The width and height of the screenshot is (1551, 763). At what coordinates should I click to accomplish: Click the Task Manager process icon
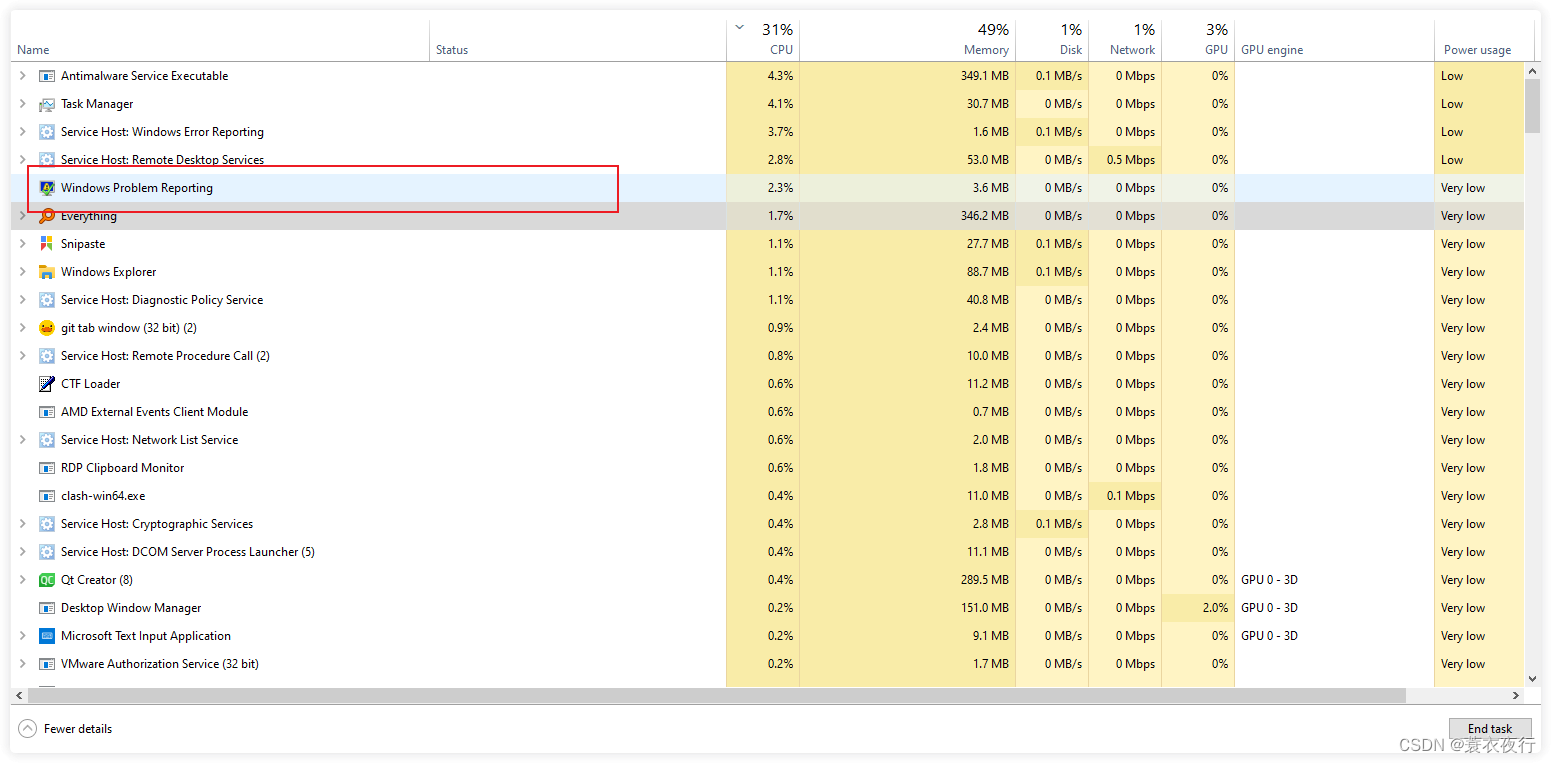tap(46, 104)
